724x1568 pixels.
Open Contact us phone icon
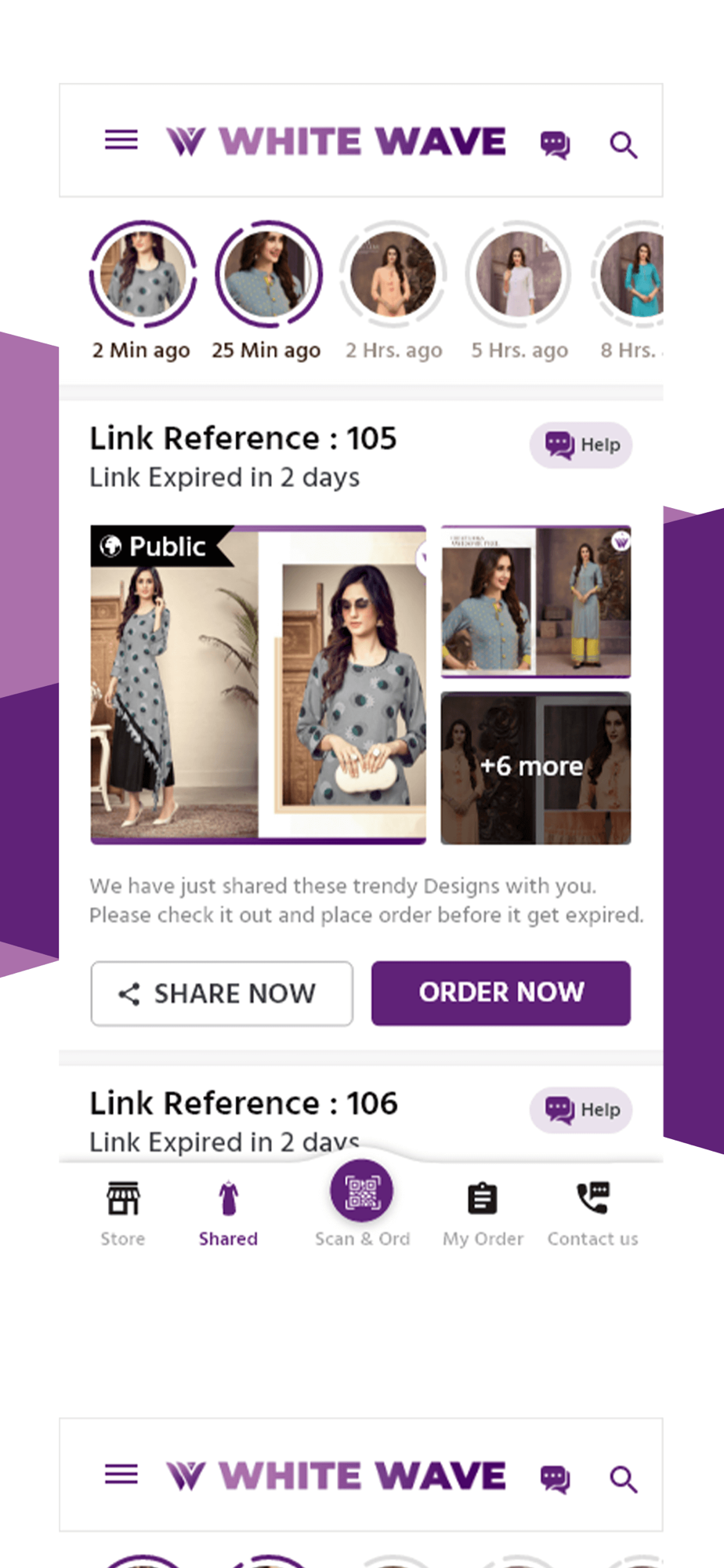click(593, 1198)
